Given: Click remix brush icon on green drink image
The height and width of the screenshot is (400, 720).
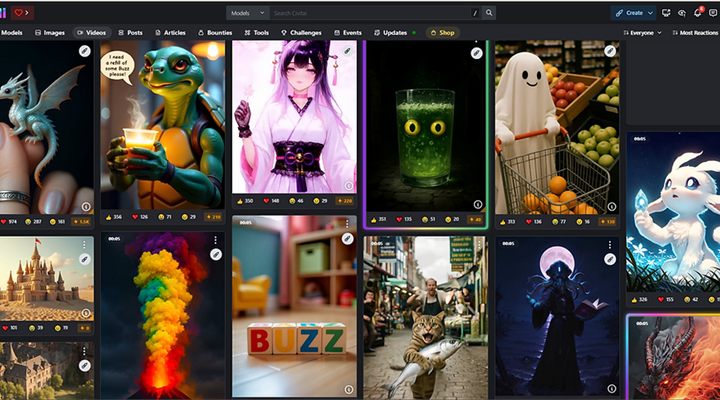Looking at the screenshot, I should pos(477,53).
